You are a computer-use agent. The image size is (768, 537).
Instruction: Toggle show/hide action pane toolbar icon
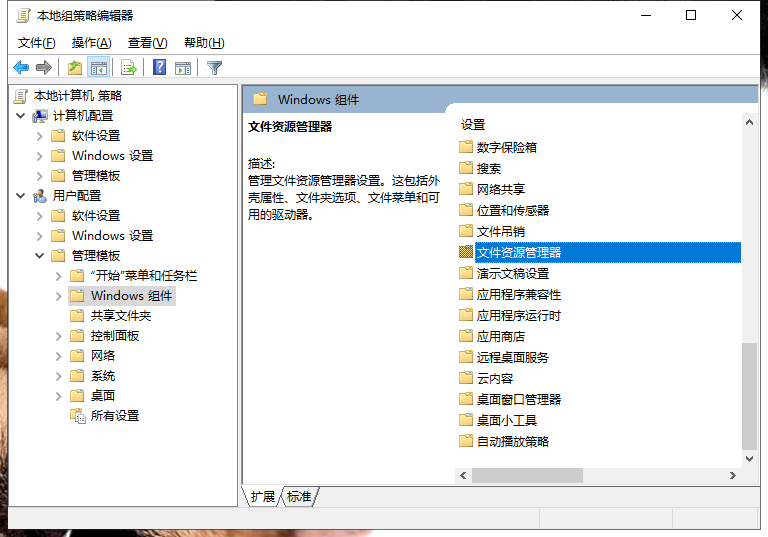(x=183, y=68)
